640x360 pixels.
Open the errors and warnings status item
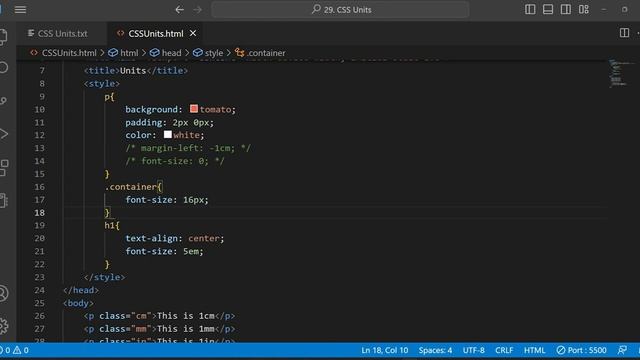tap(15, 350)
